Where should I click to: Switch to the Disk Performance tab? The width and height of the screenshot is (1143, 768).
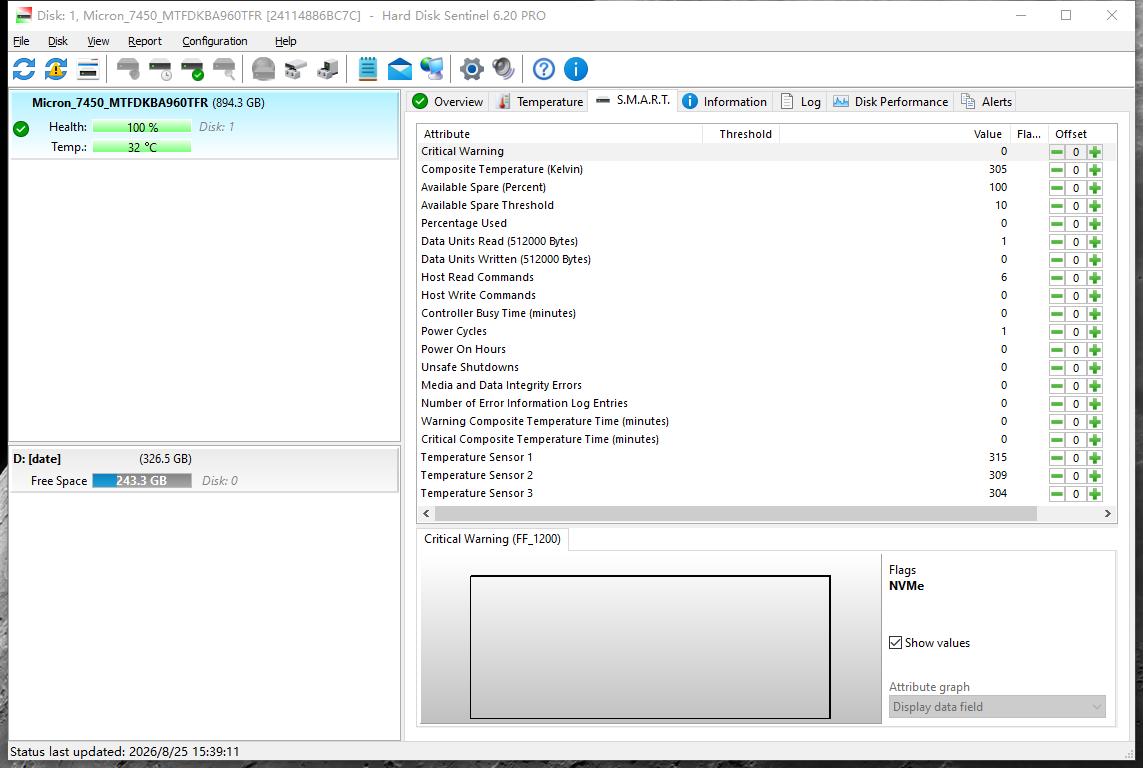point(890,101)
